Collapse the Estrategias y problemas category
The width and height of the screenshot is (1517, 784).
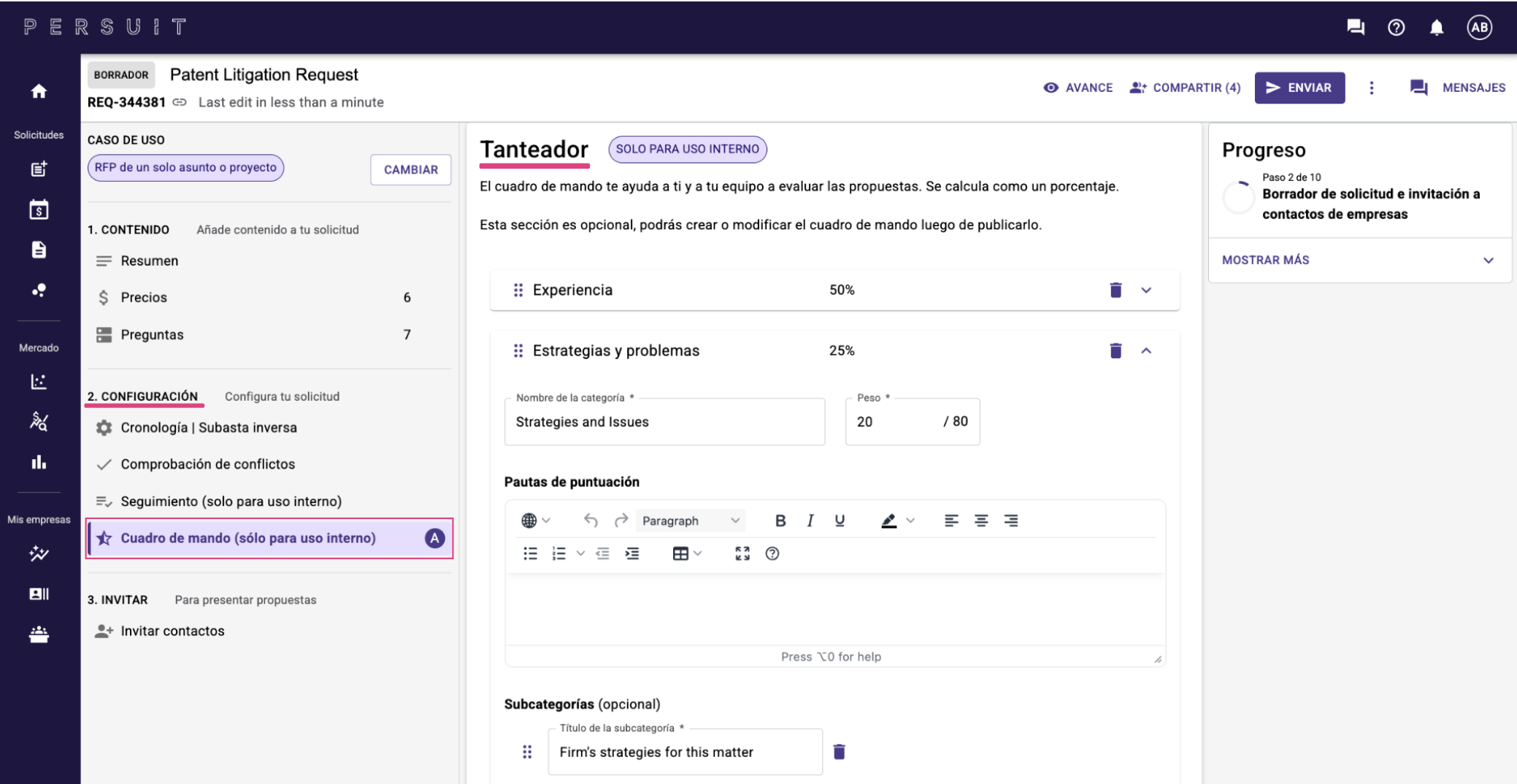pyautogui.click(x=1146, y=350)
